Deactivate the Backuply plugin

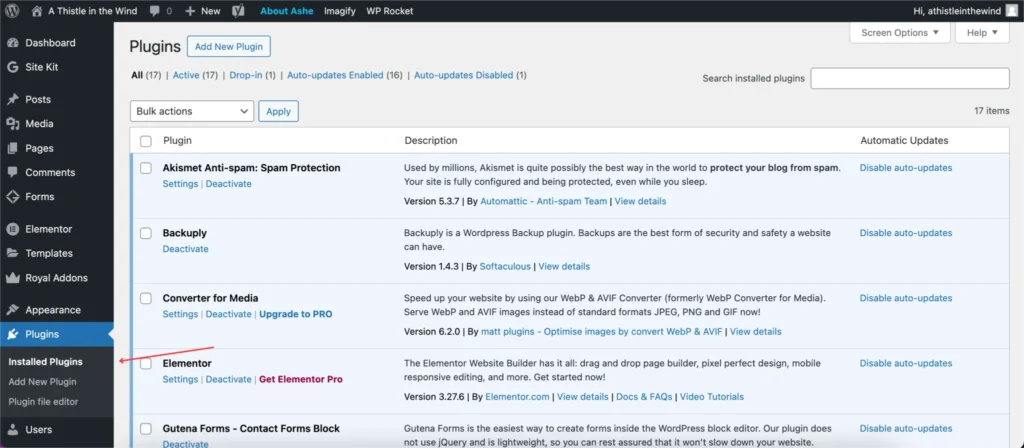pos(185,249)
